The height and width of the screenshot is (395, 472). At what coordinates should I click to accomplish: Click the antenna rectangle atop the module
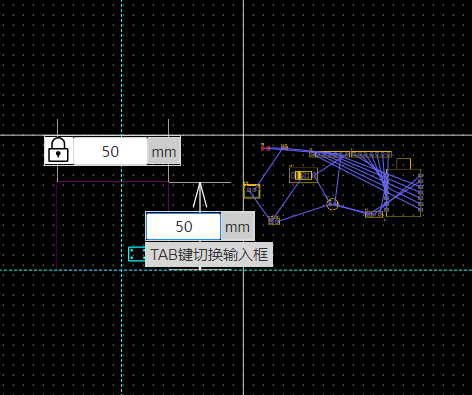(403, 164)
